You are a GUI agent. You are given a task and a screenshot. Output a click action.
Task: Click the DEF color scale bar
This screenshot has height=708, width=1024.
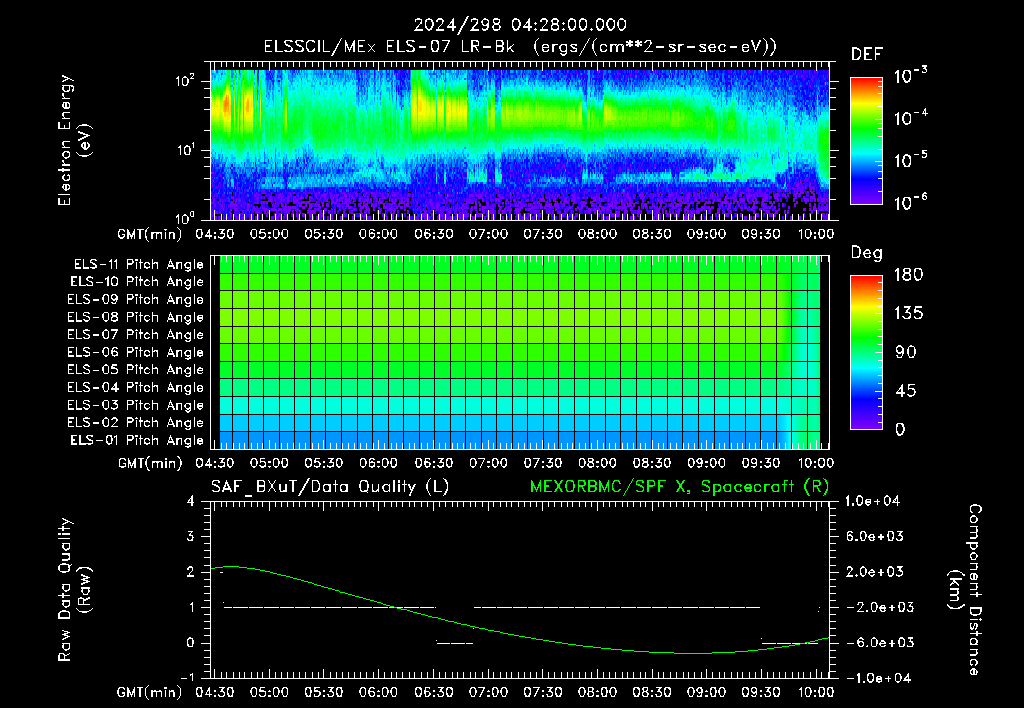(866, 141)
